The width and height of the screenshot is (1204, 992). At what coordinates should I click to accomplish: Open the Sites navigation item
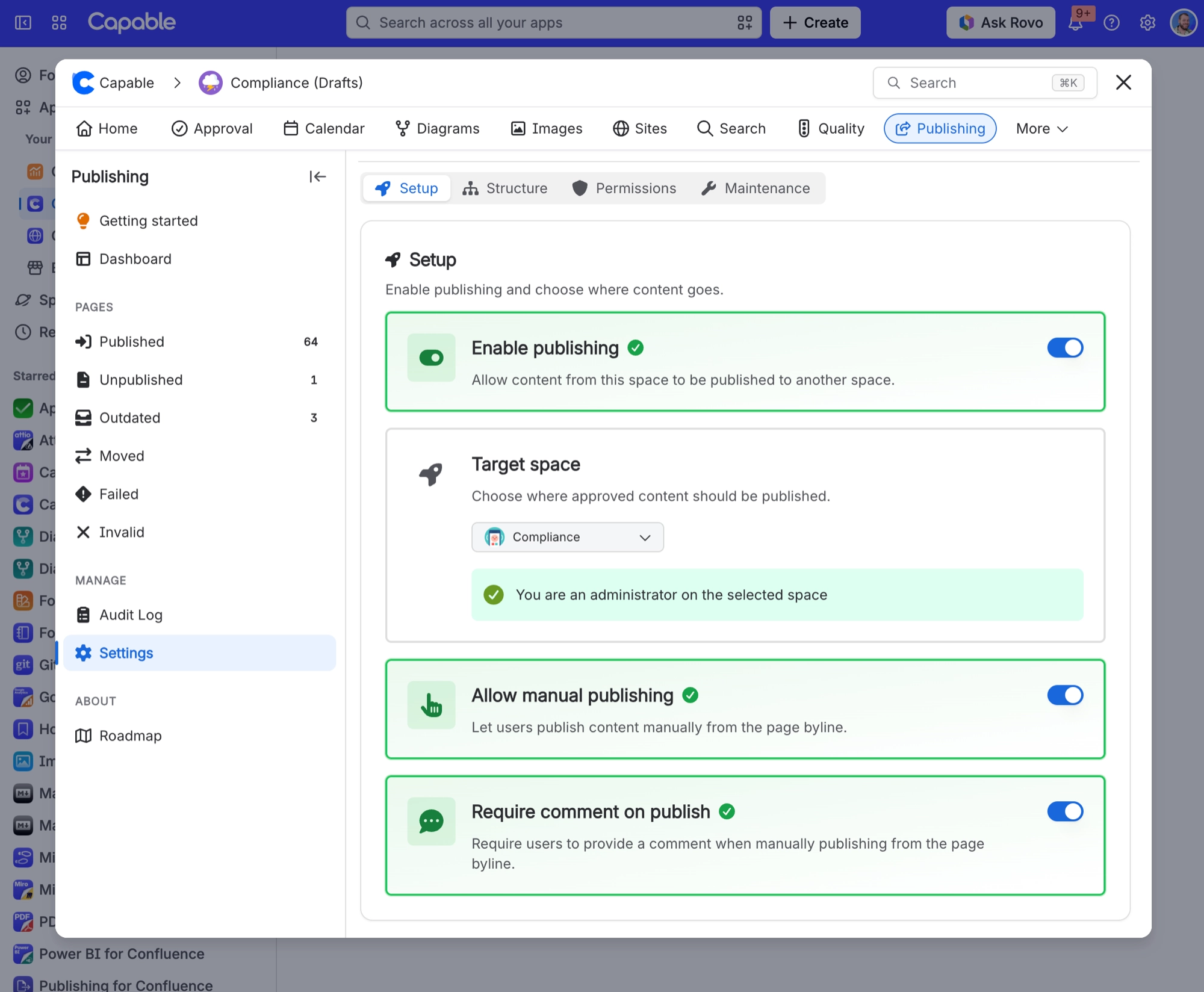pos(639,129)
